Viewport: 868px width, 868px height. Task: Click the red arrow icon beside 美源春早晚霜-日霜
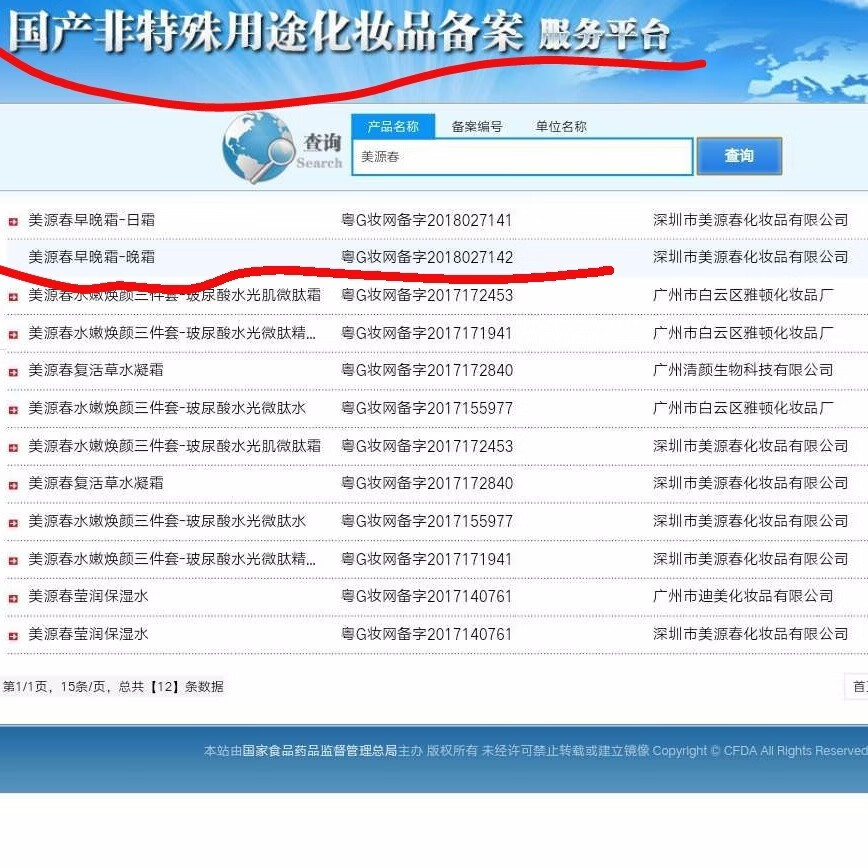(x=13, y=219)
